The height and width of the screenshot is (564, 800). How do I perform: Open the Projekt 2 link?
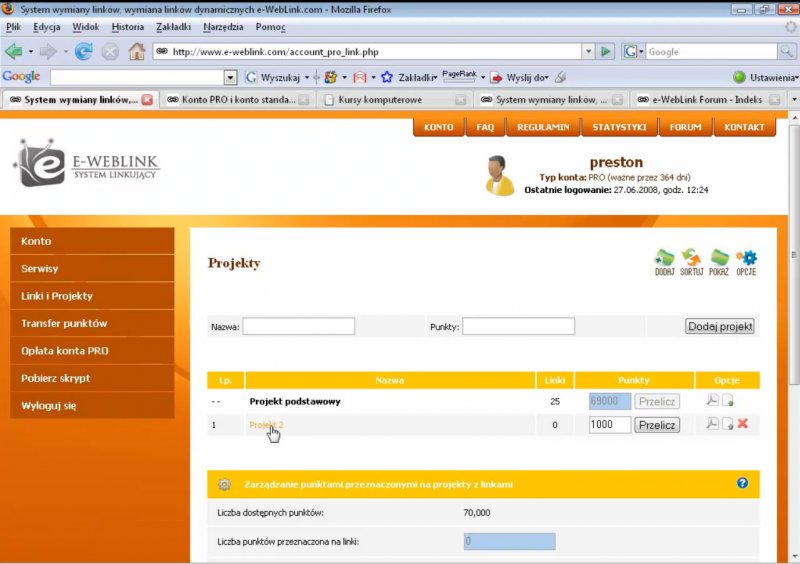266,424
